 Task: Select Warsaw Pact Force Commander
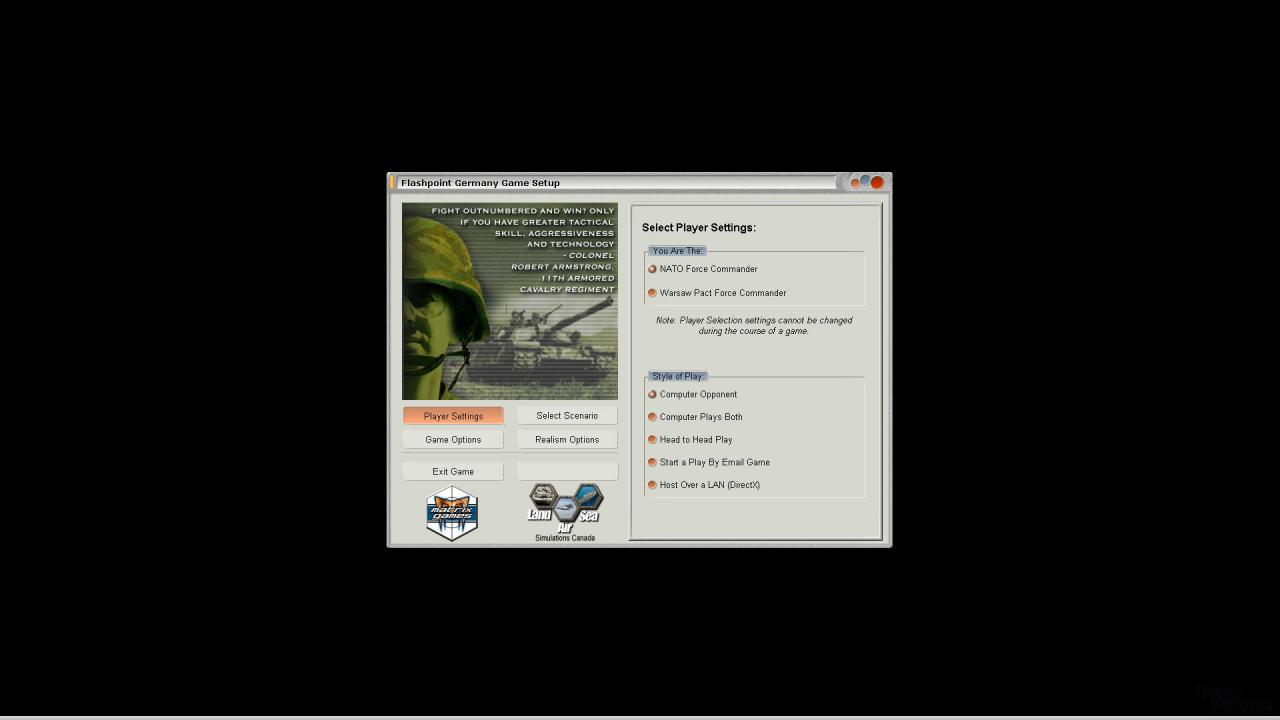pos(717,293)
